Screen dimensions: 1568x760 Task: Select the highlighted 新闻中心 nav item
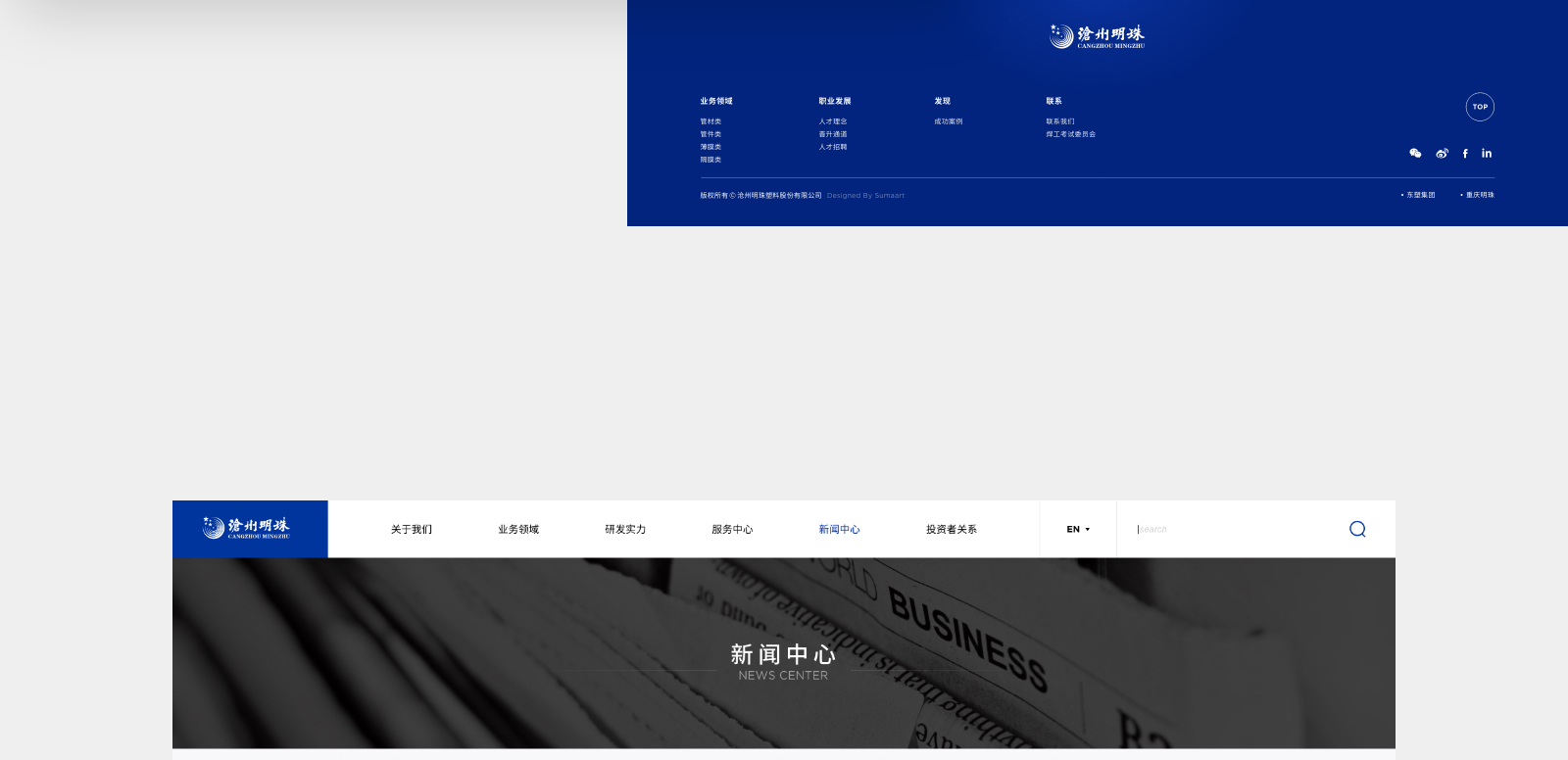[839, 530]
